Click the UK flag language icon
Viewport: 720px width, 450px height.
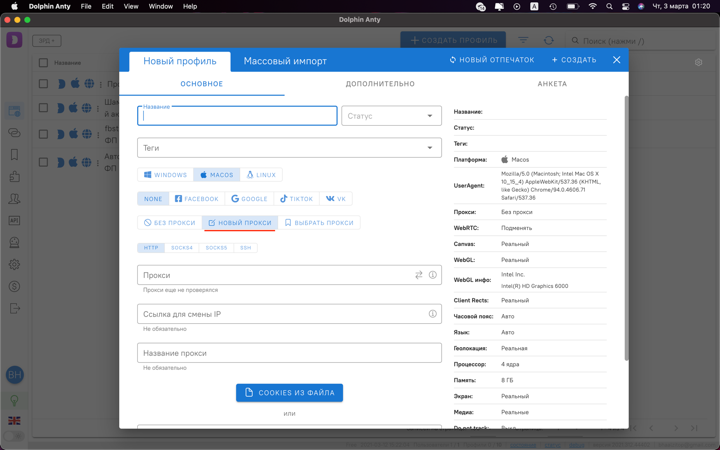(14, 421)
